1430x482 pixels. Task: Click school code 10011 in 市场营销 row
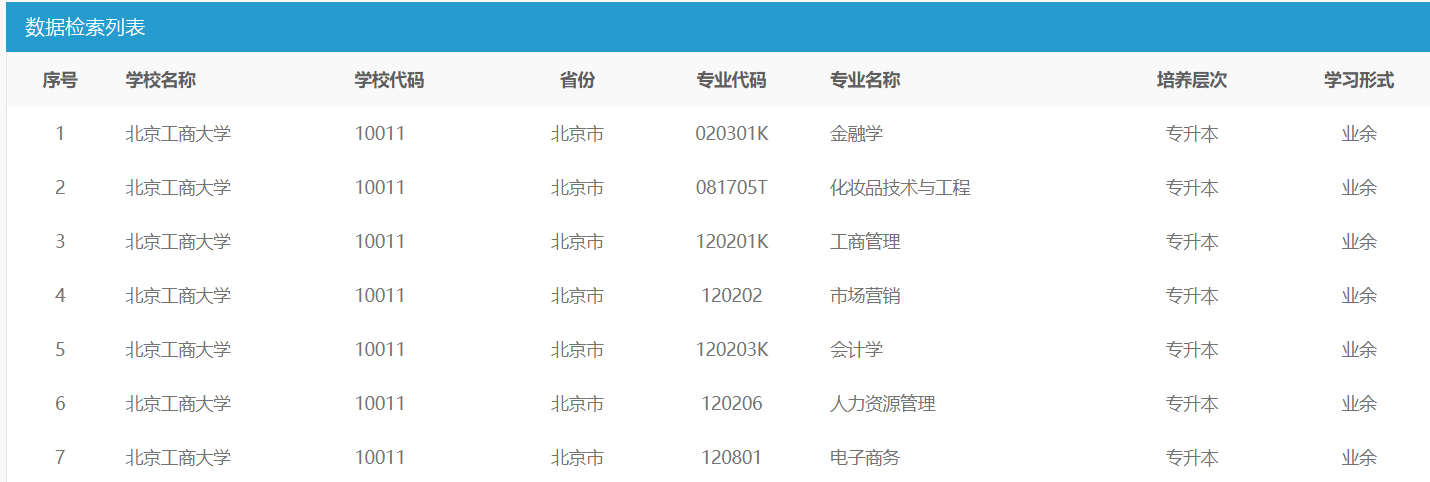click(x=380, y=295)
